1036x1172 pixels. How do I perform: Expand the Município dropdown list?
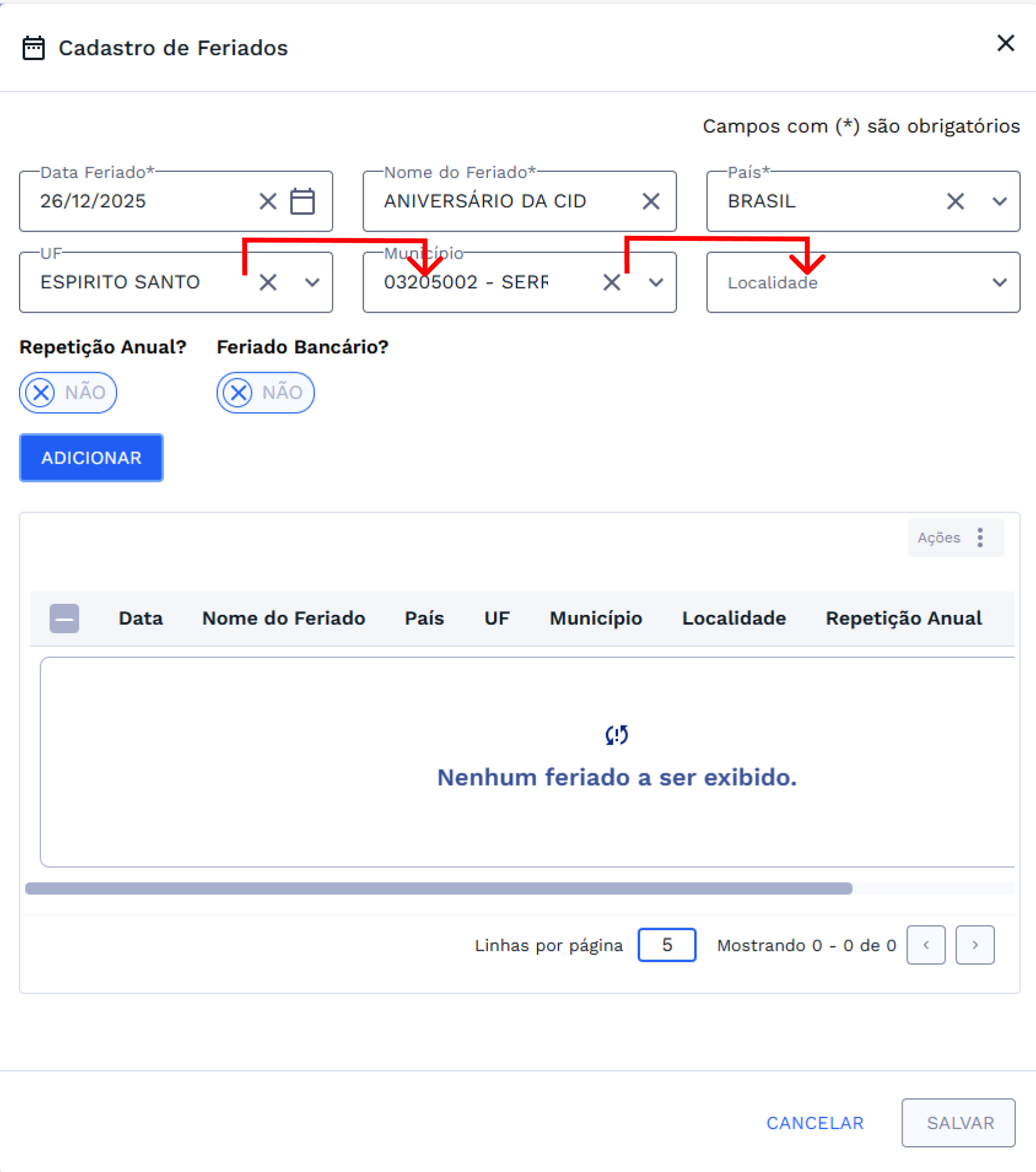(656, 283)
